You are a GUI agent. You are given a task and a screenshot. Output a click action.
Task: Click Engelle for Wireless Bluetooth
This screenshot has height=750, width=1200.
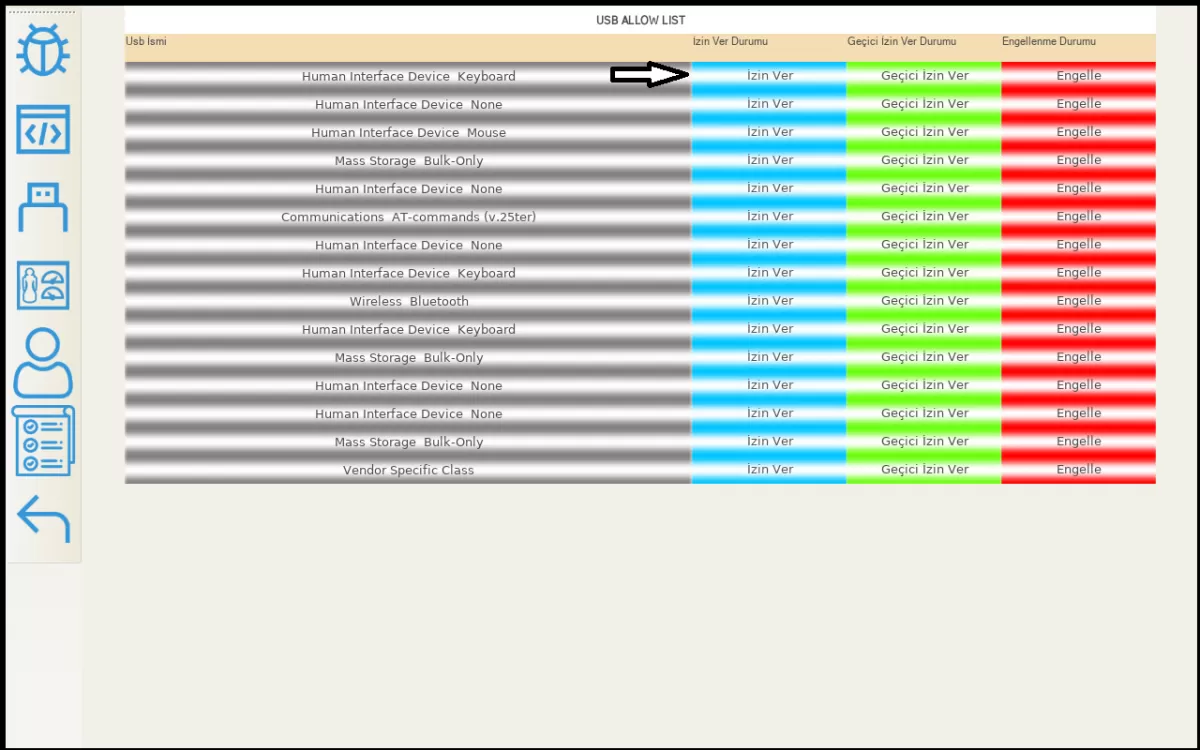pyautogui.click(x=1078, y=301)
